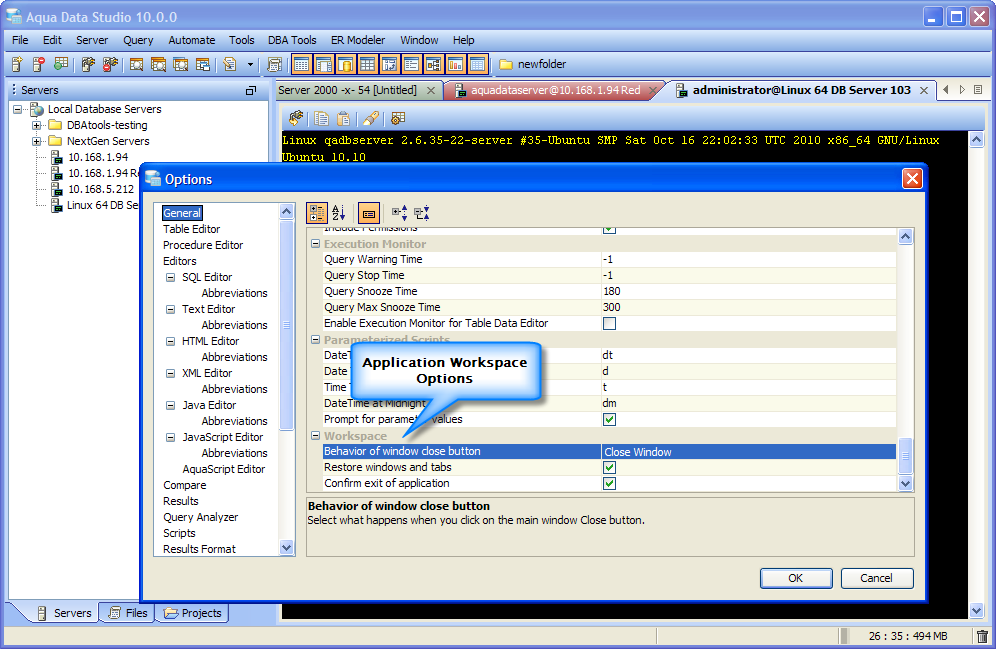Toggle the categorized view button in Options
The width and height of the screenshot is (996, 649).
tap(317, 213)
